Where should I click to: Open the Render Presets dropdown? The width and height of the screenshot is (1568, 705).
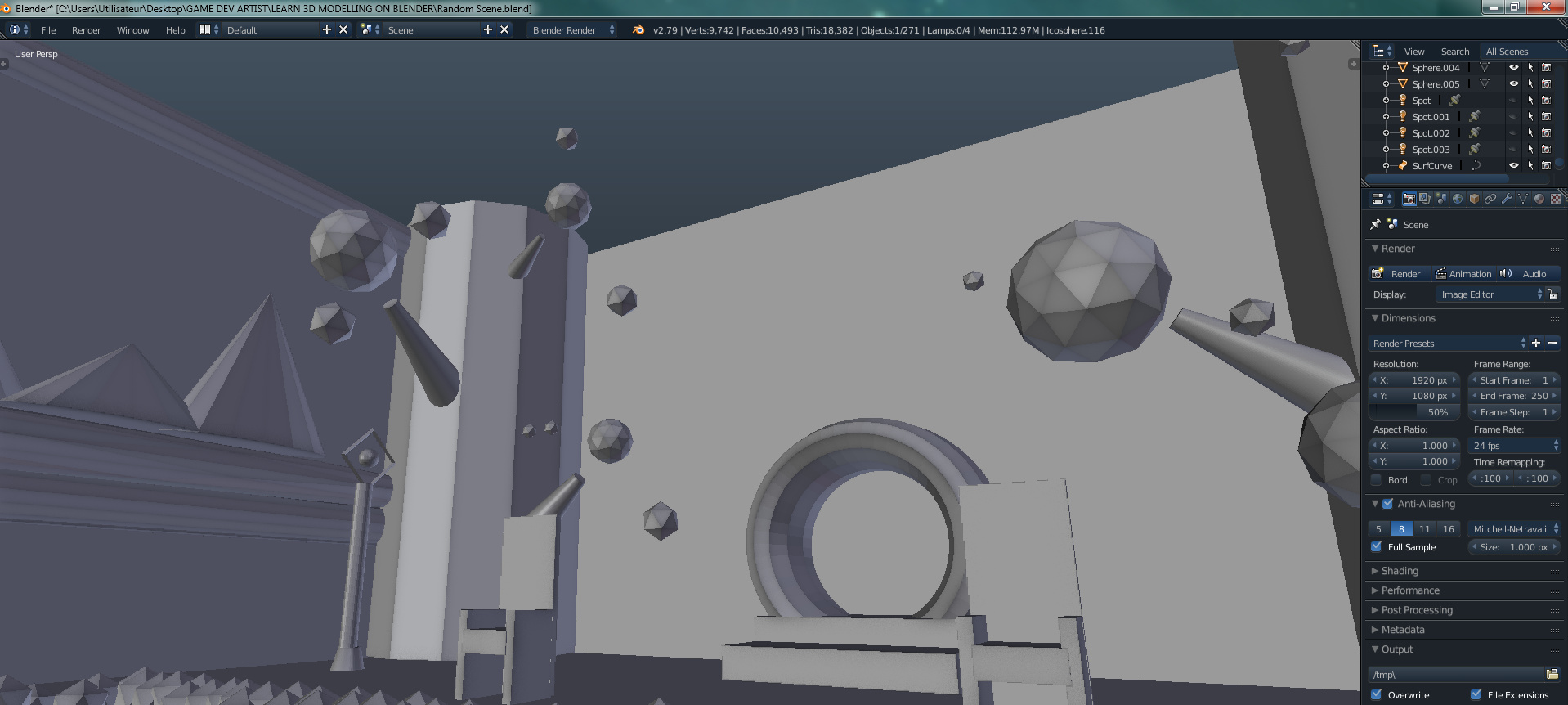tap(1448, 343)
